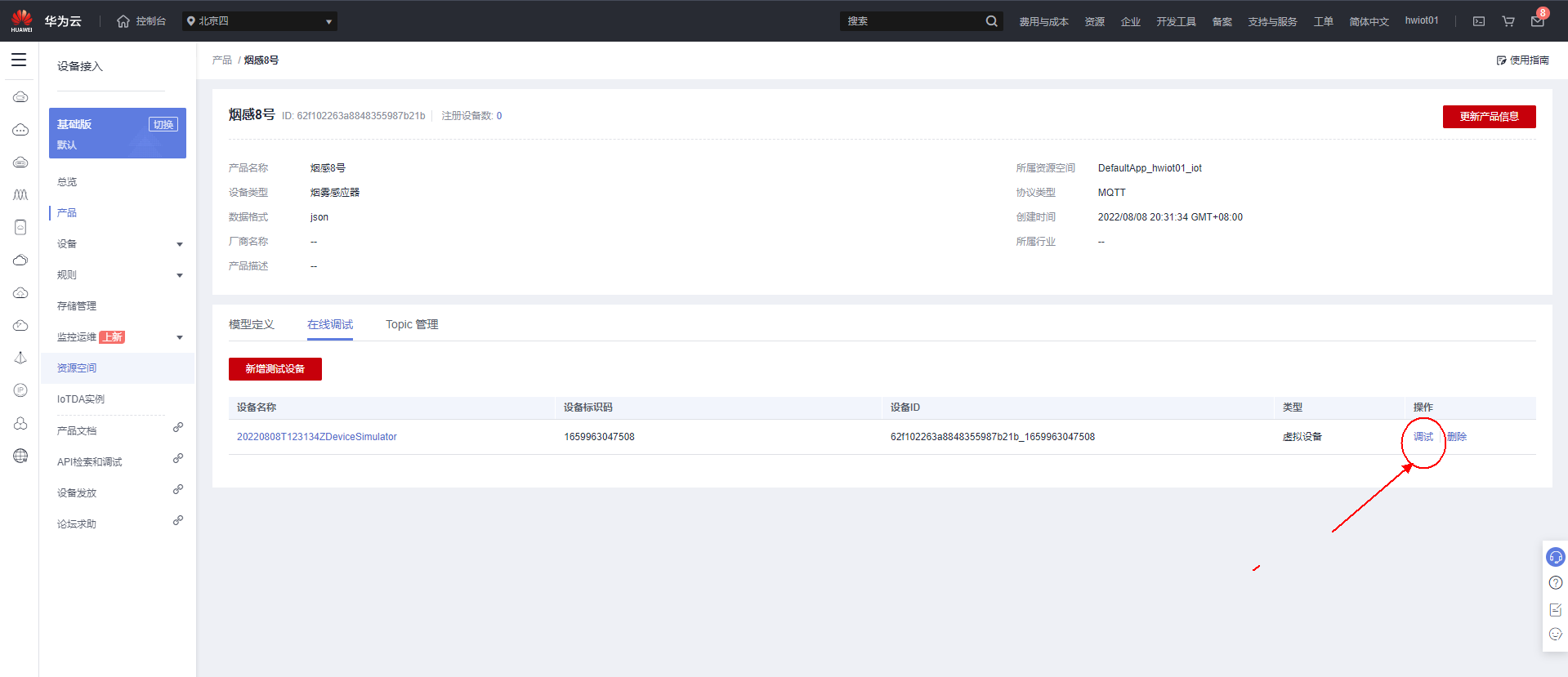The width and height of the screenshot is (1568, 677).
Task: Click the smiley satisfaction icon
Action: 1556,635
